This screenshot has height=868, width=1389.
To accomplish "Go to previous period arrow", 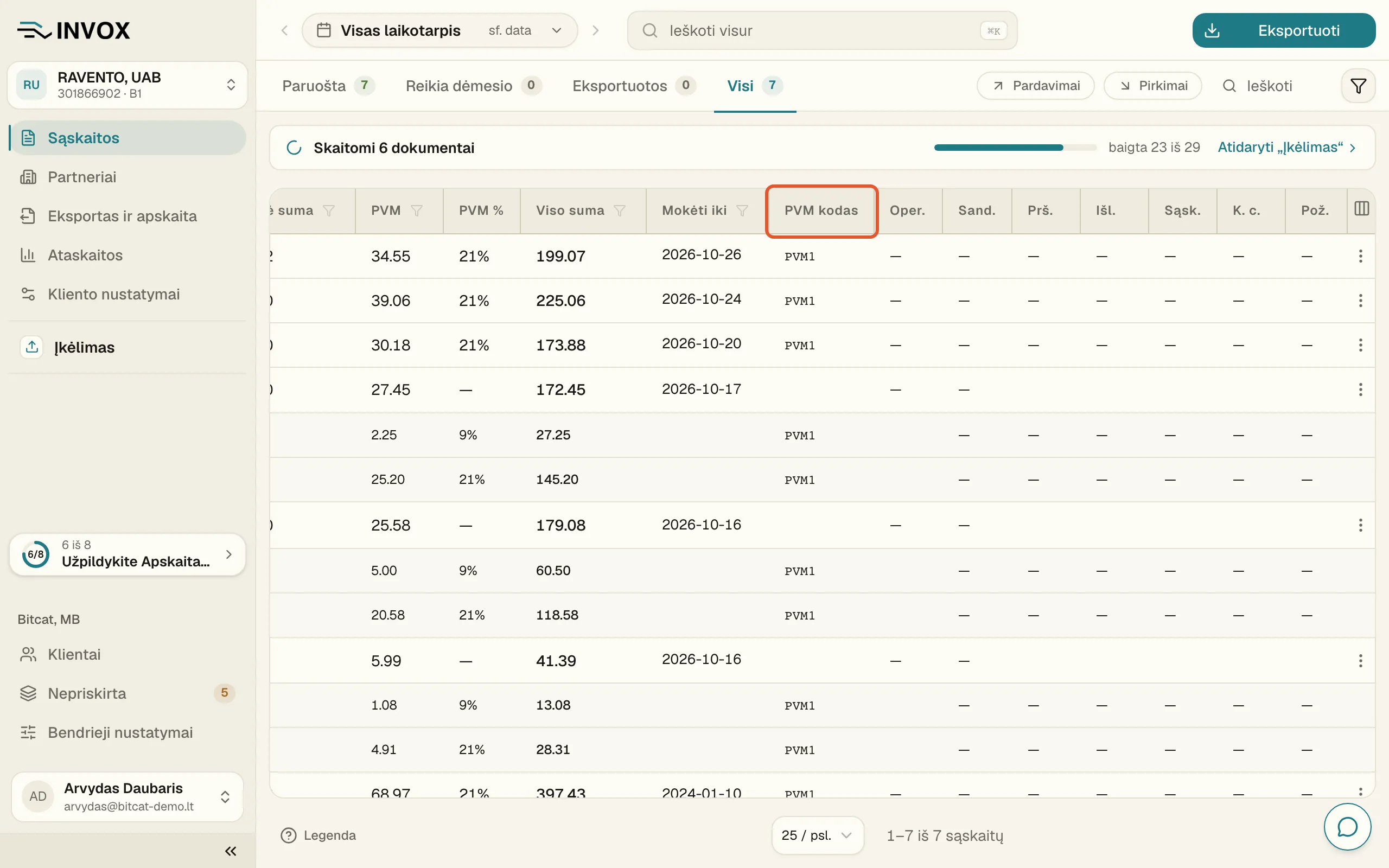I will coord(285,30).
